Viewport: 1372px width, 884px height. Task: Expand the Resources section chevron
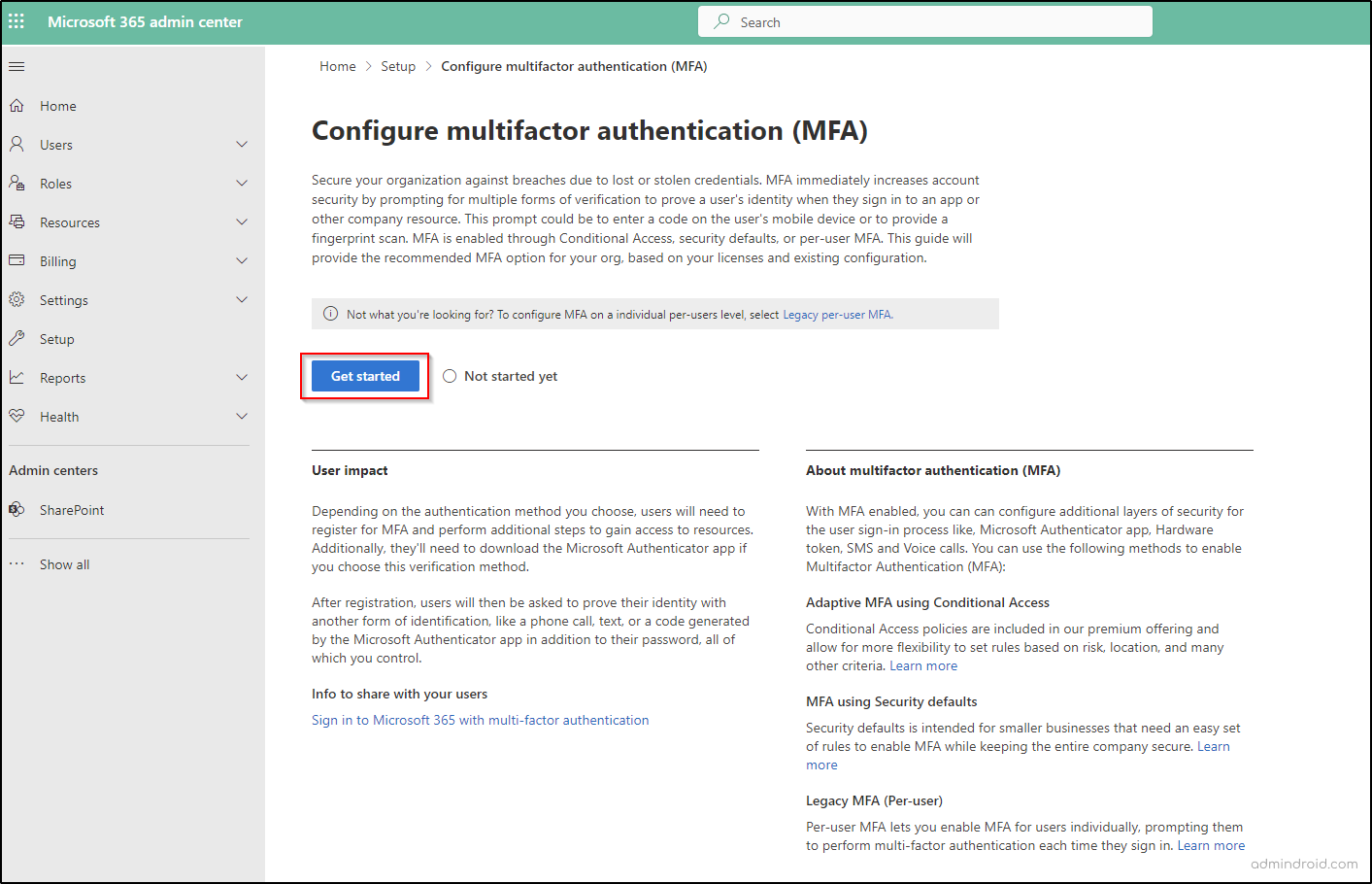tap(242, 221)
